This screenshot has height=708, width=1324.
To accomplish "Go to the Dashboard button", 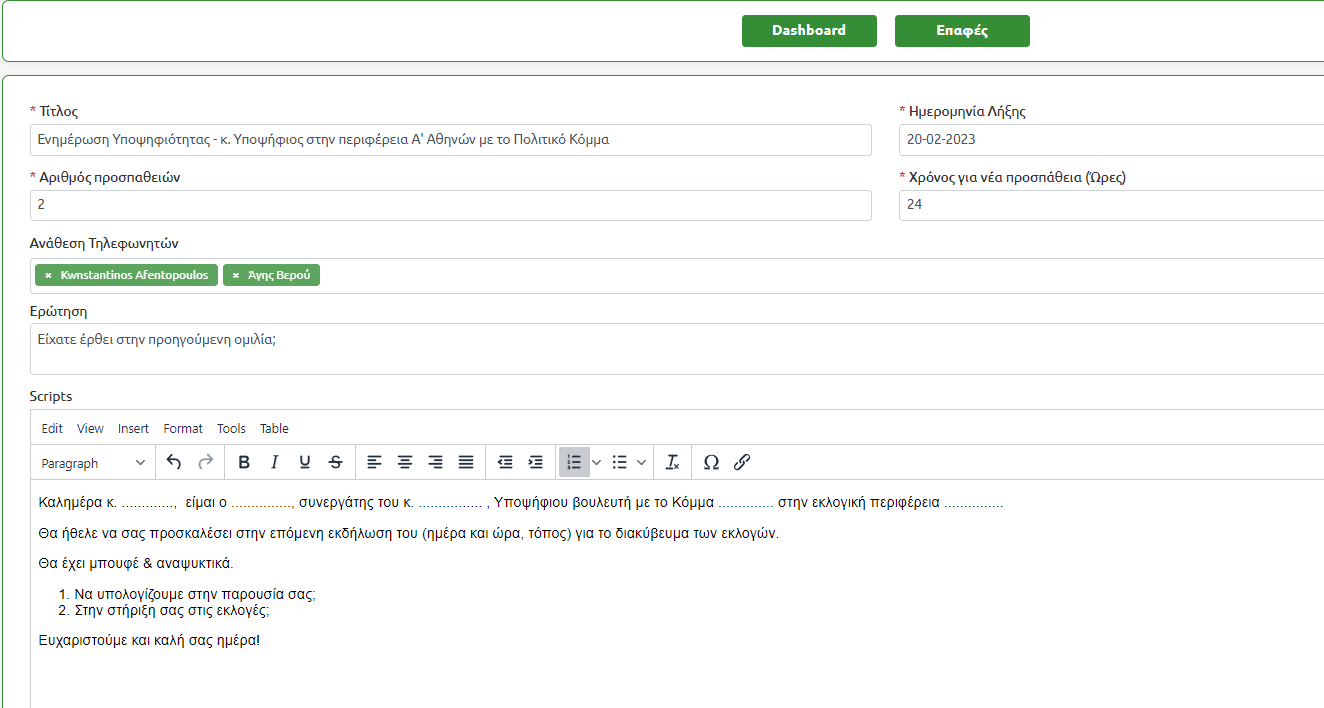I will pyautogui.click(x=808, y=31).
